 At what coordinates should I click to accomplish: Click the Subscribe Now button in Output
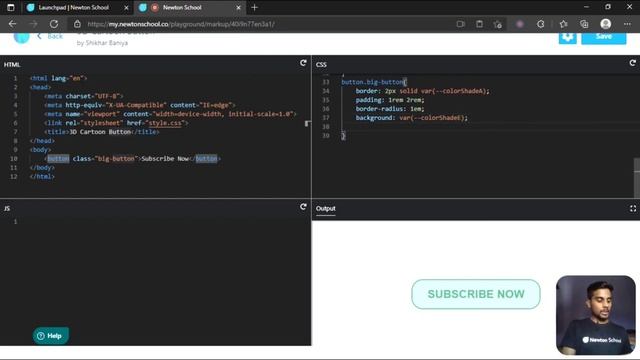[476, 294]
